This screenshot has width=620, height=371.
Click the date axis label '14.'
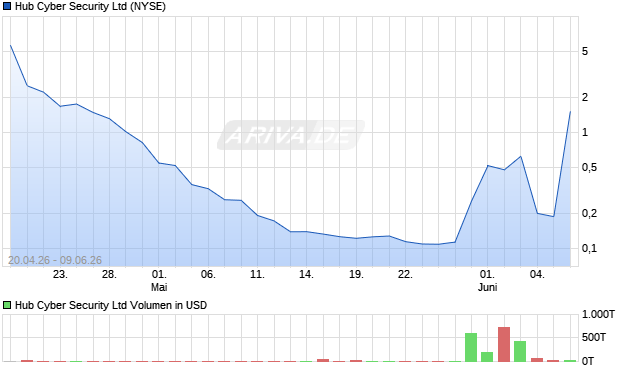(306, 274)
